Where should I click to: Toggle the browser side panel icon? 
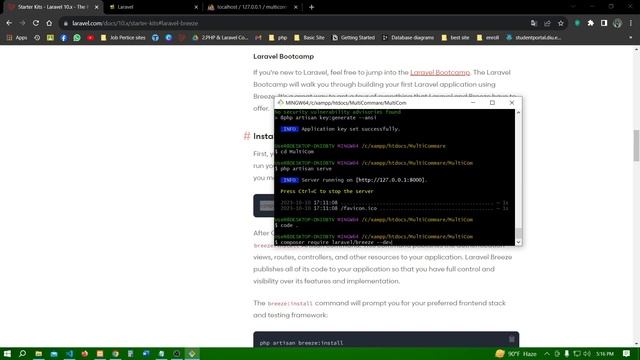coord(604,23)
